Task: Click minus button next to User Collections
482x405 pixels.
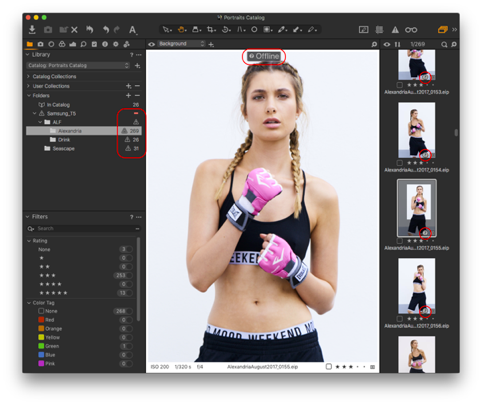Action: [x=137, y=86]
